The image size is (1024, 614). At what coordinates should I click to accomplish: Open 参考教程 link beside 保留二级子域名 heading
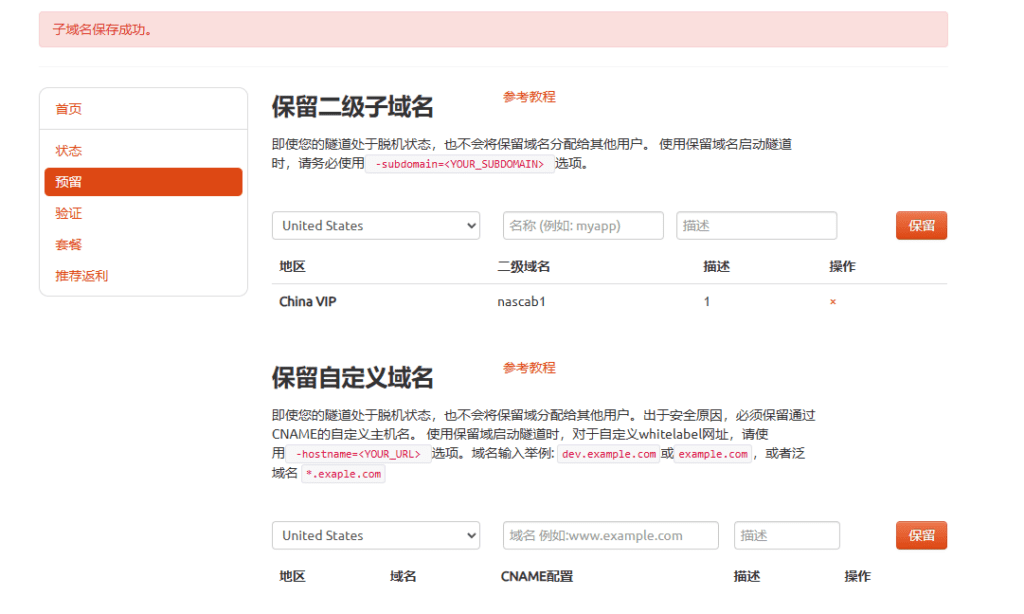click(x=529, y=97)
